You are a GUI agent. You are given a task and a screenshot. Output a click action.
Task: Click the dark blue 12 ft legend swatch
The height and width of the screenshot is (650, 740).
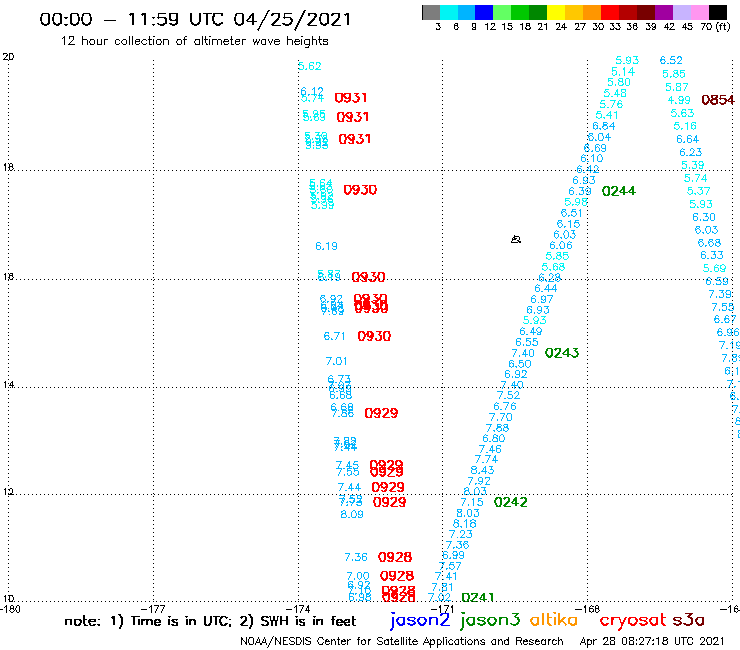(484, 12)
